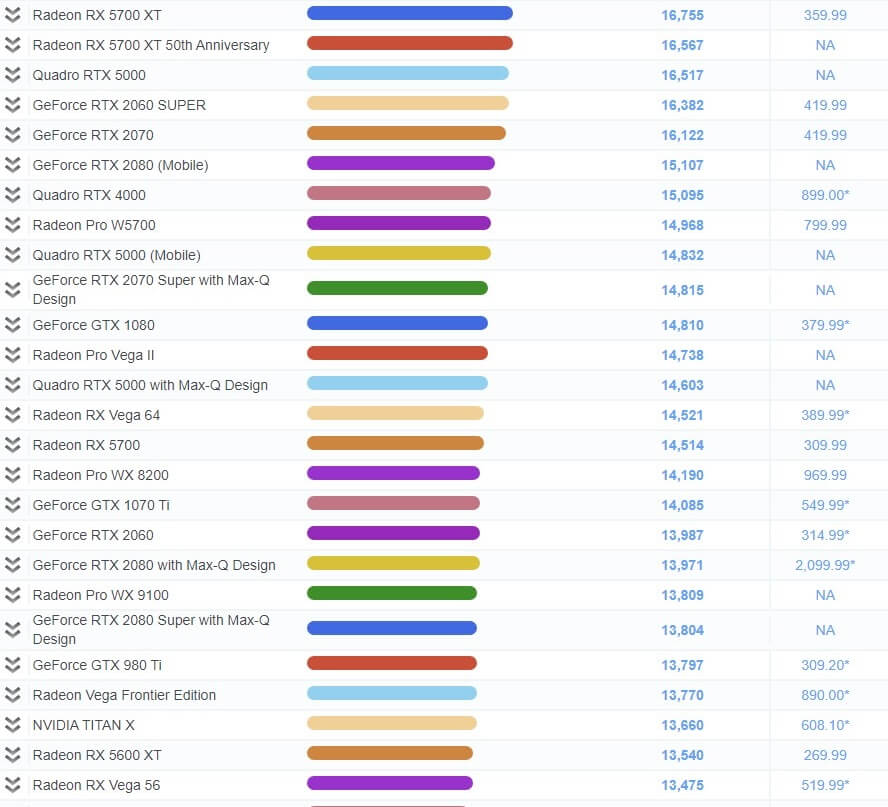Viewport: 888px width, 807px height.
Task: Click the price 890.00*
Action: (x=825, y=695)
